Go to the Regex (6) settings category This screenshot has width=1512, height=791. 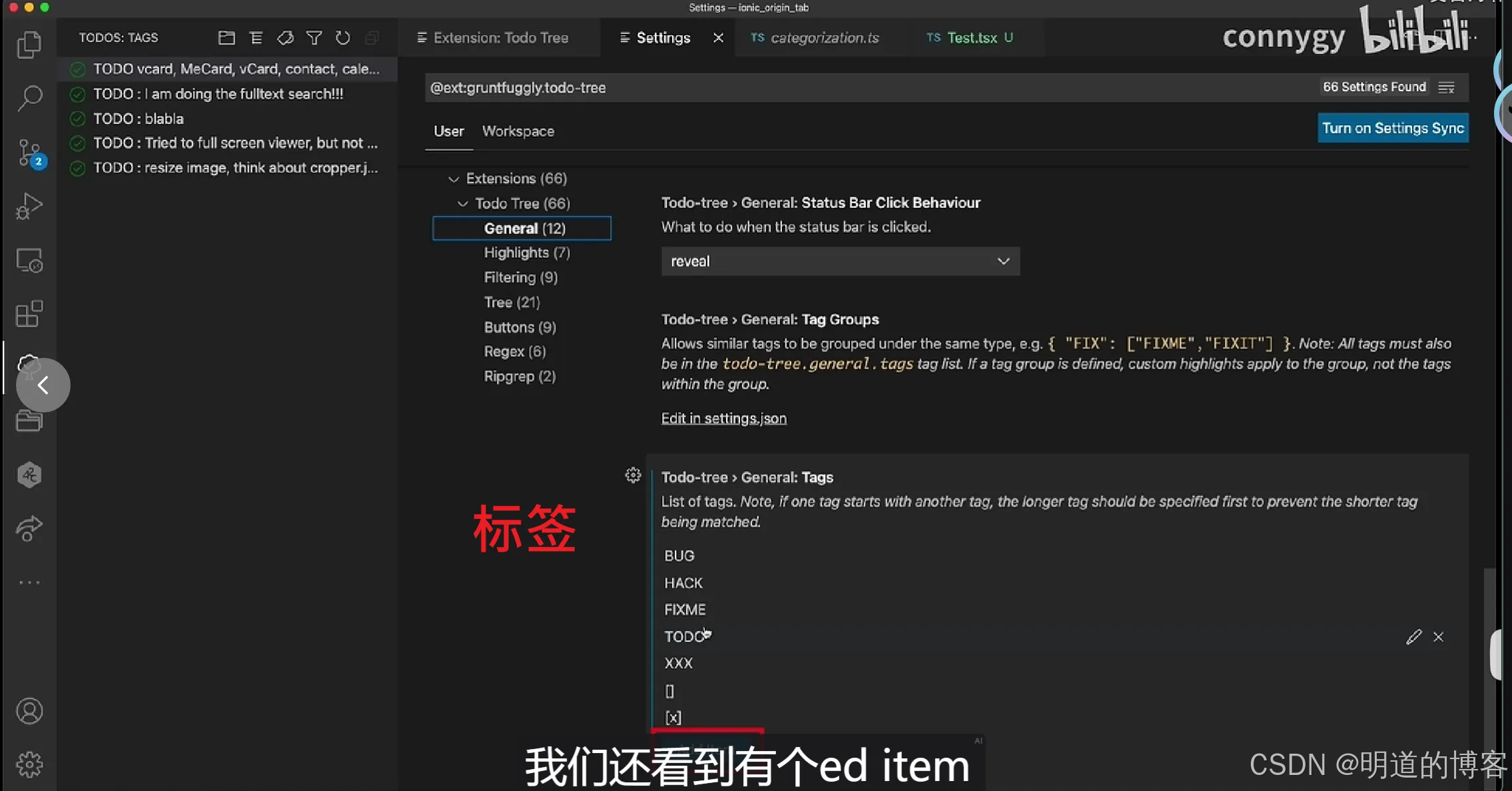515,351
